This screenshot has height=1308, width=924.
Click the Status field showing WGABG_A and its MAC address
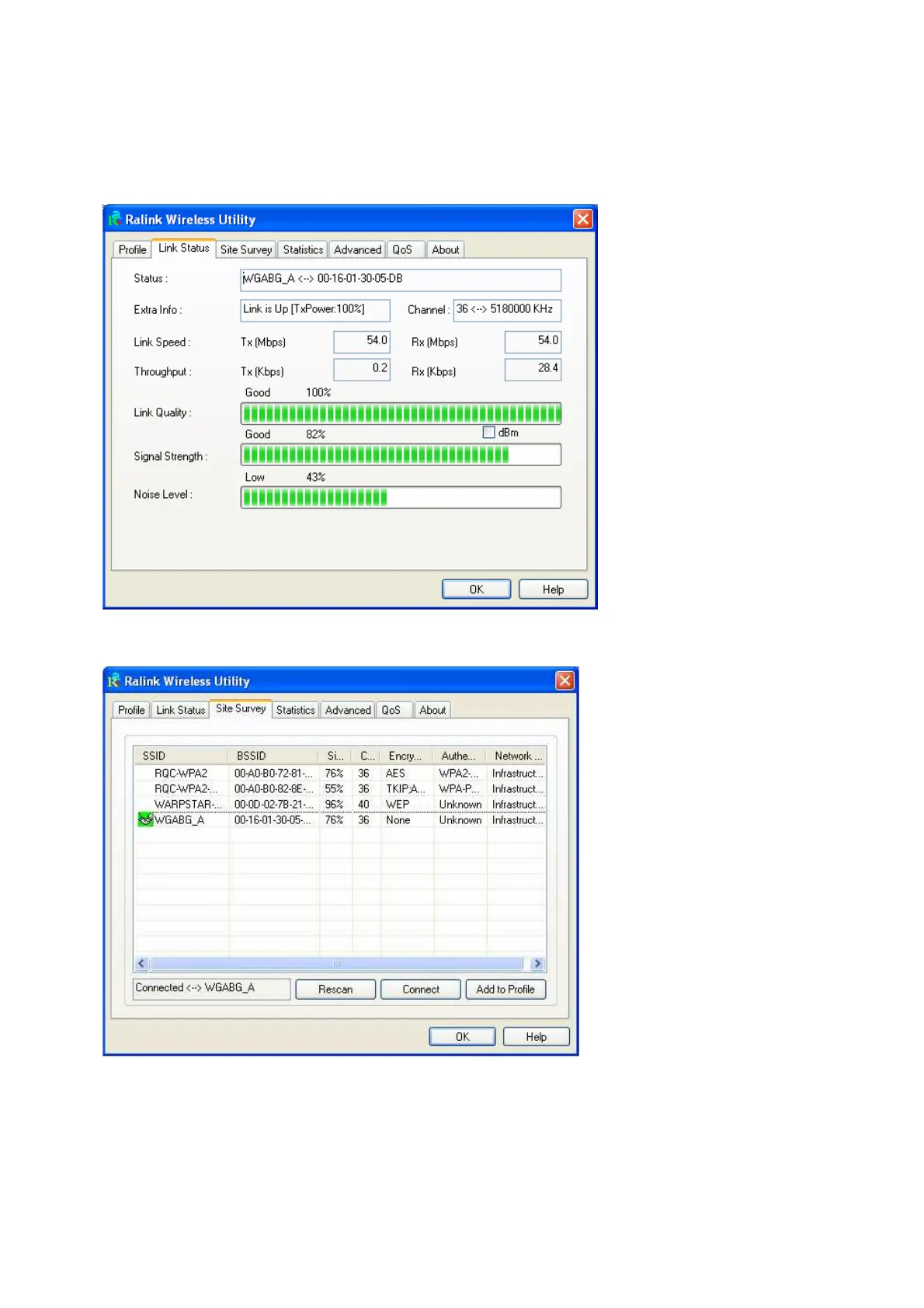(x=401, y=280)
